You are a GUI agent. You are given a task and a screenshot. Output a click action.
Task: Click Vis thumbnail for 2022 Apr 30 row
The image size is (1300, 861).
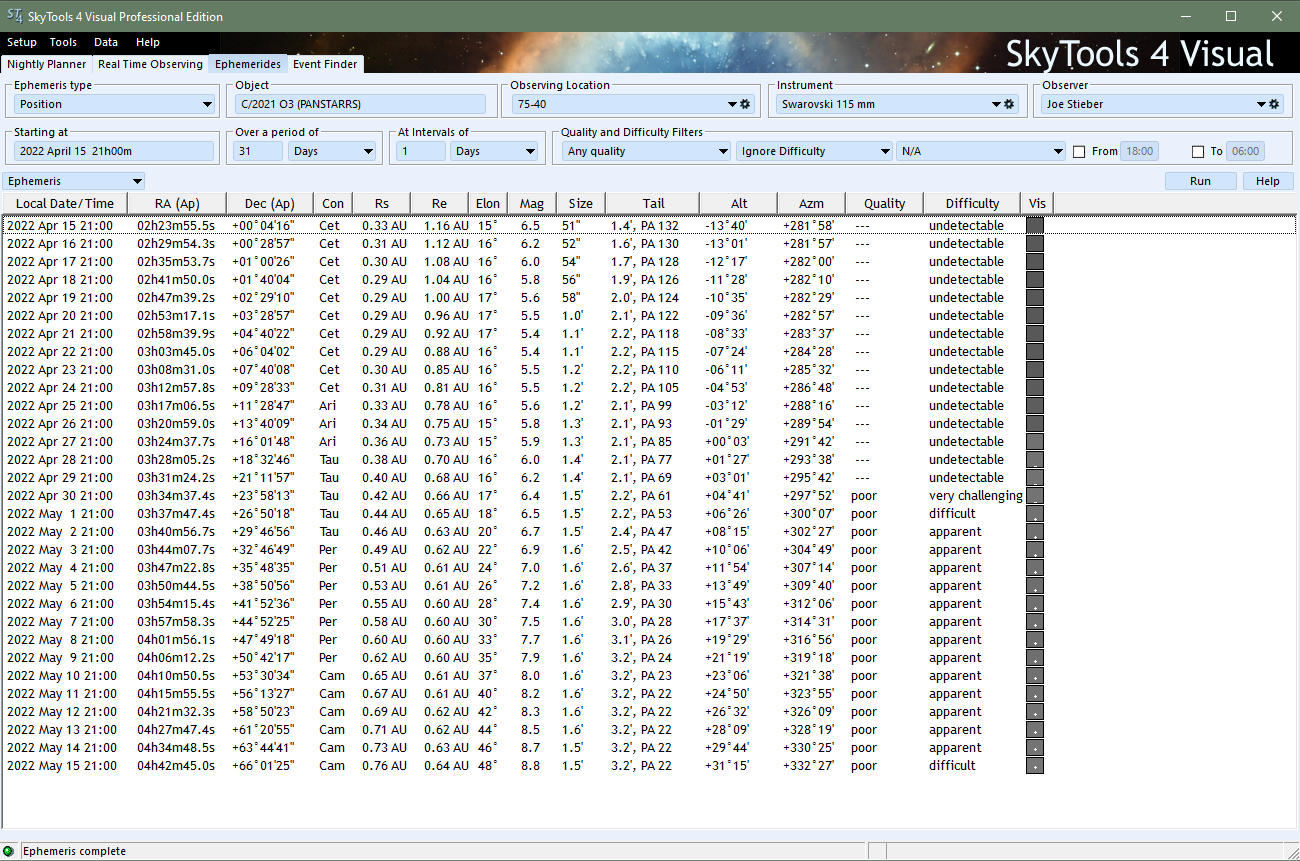(x=1035, y=496)
